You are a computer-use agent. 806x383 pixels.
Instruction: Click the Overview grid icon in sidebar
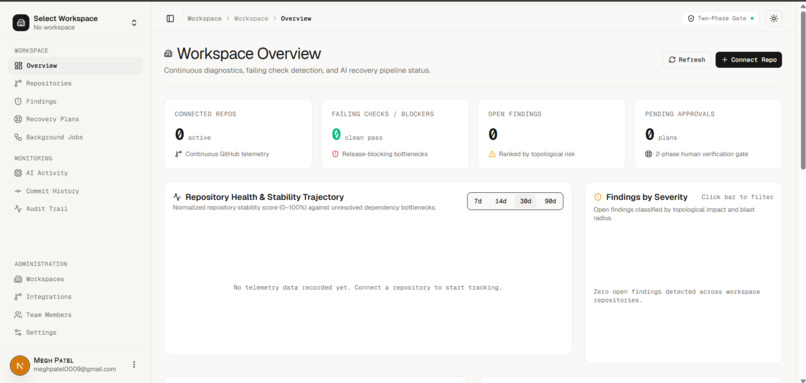pyautogui.click(x=18, y=66)
